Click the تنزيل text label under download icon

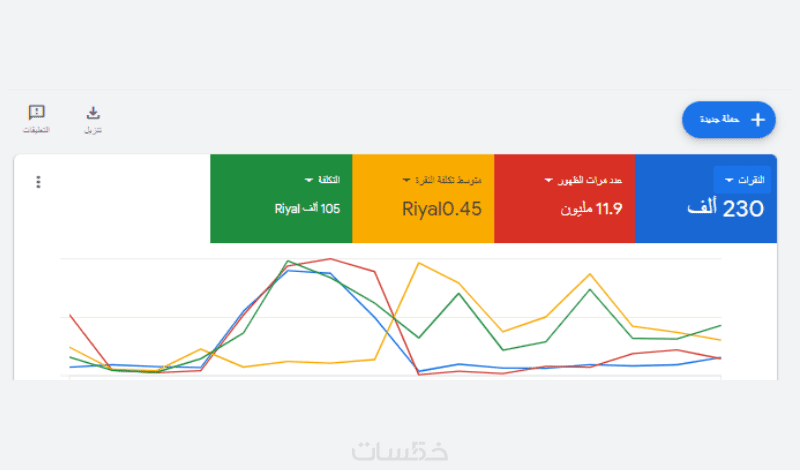[x=93, y=130]
